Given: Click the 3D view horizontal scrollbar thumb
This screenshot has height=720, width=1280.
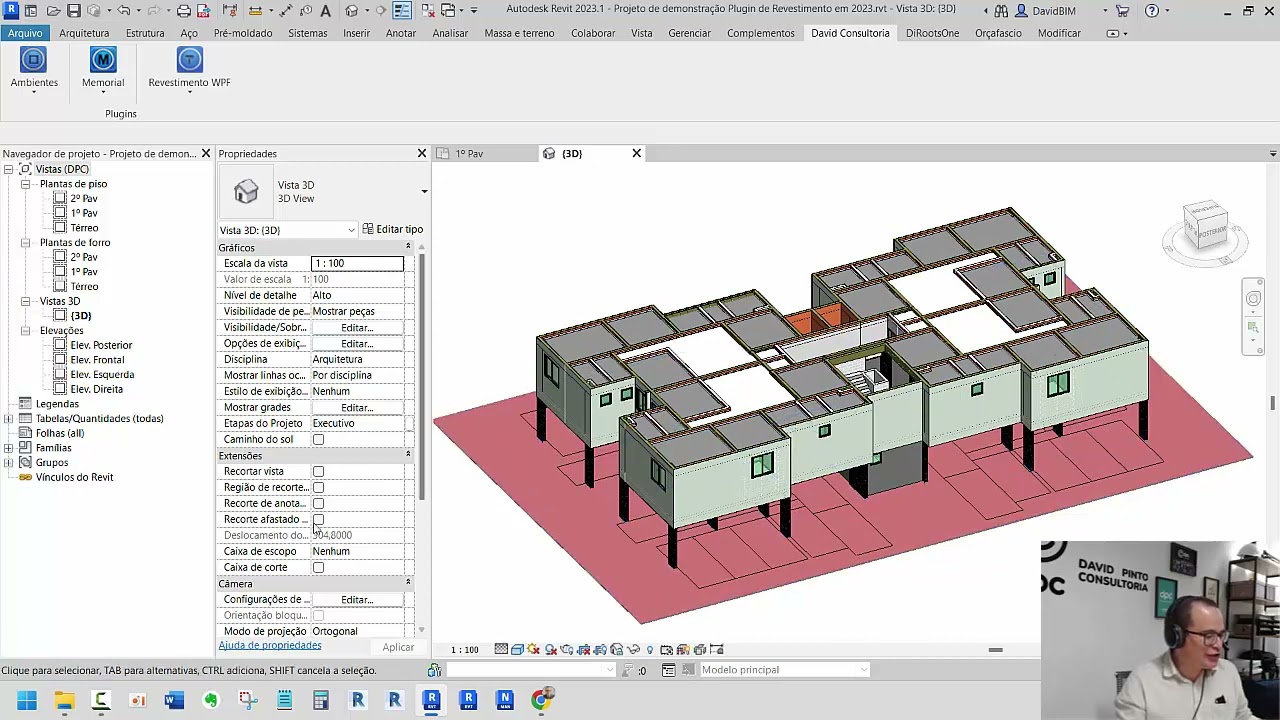Looking at the screenshot, I should [995, 650].
